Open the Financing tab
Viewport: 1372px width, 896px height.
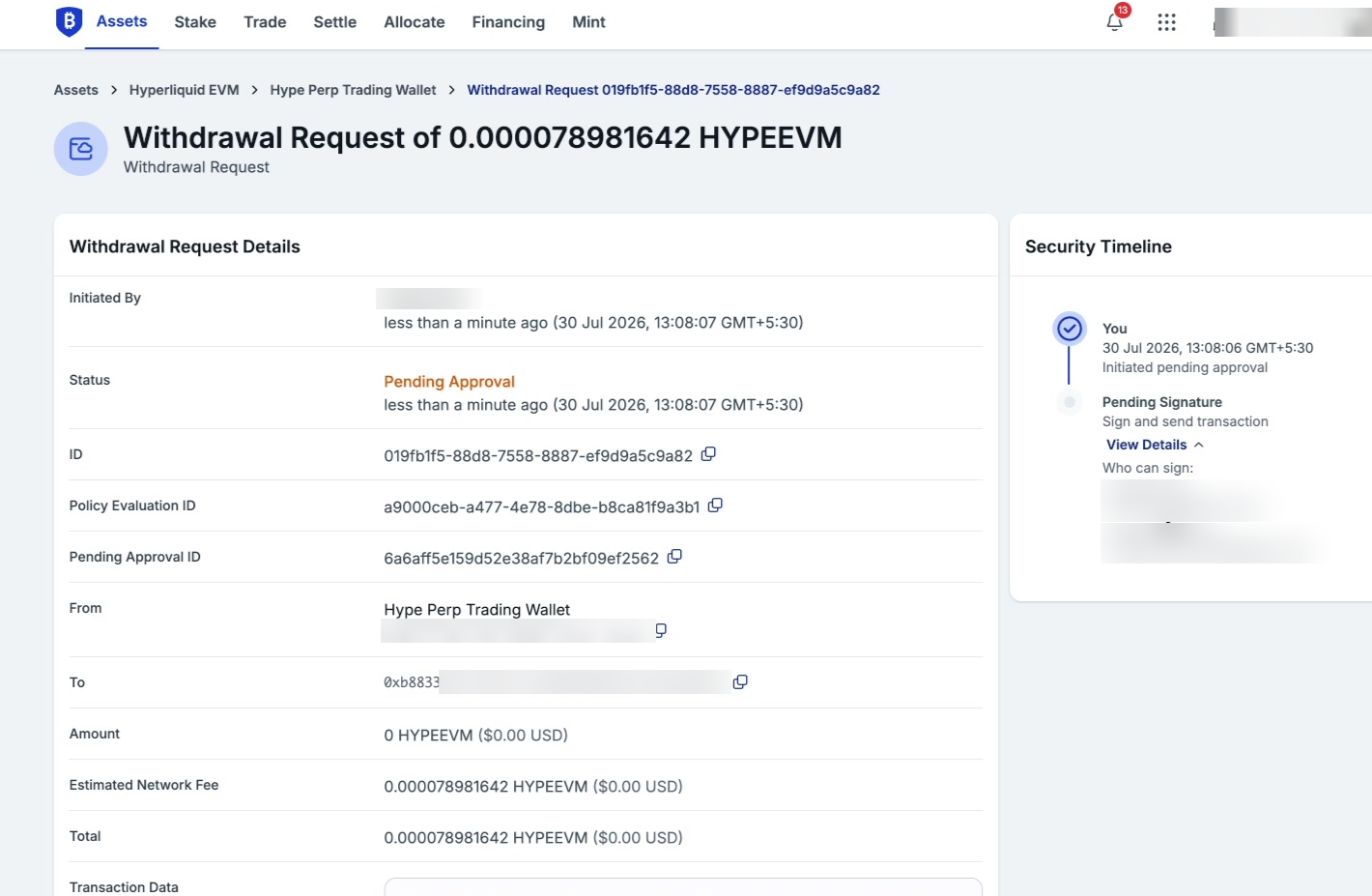508,22
